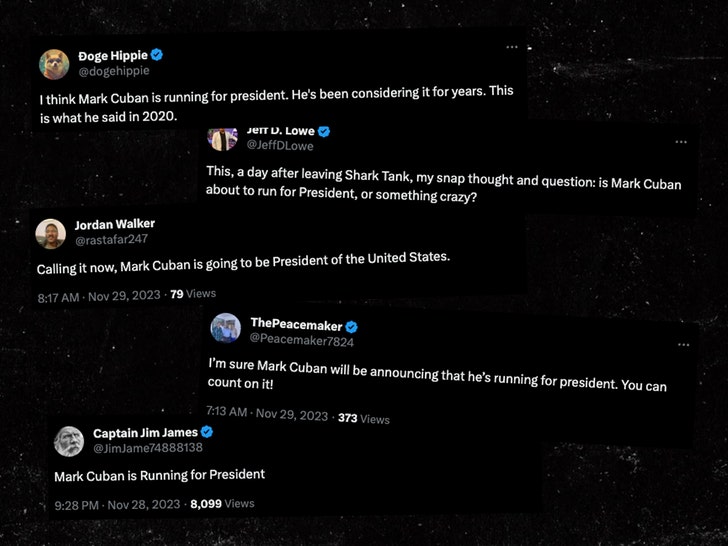Open three-dot menu on Jeff D. Lowe's tweet

pos(681,142)
